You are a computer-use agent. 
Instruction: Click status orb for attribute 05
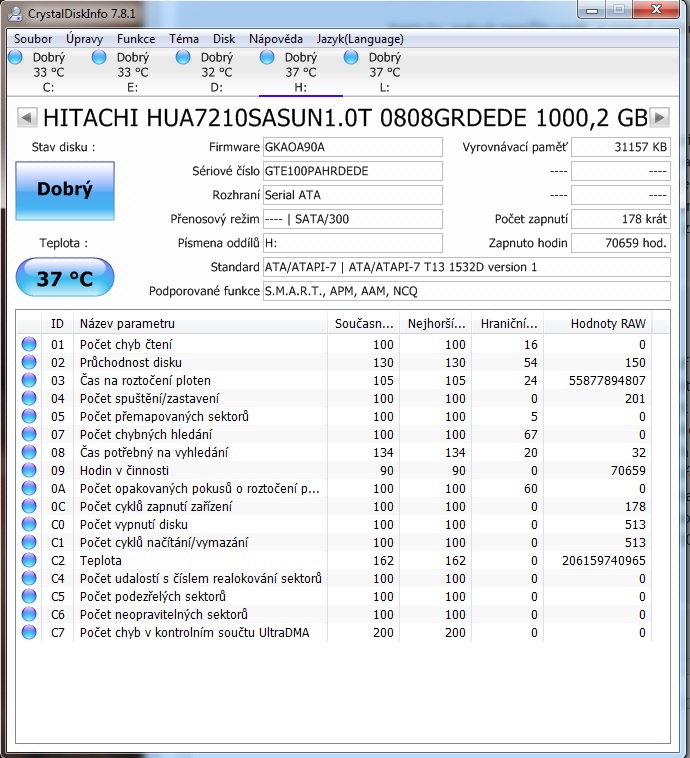coord(29,416)
